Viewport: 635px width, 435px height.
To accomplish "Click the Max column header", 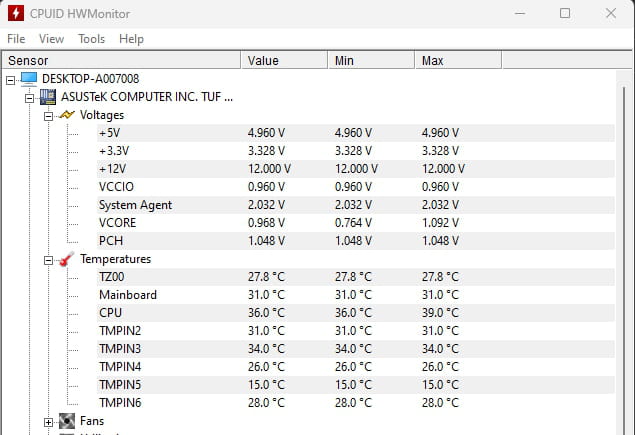I will [458, 61].
